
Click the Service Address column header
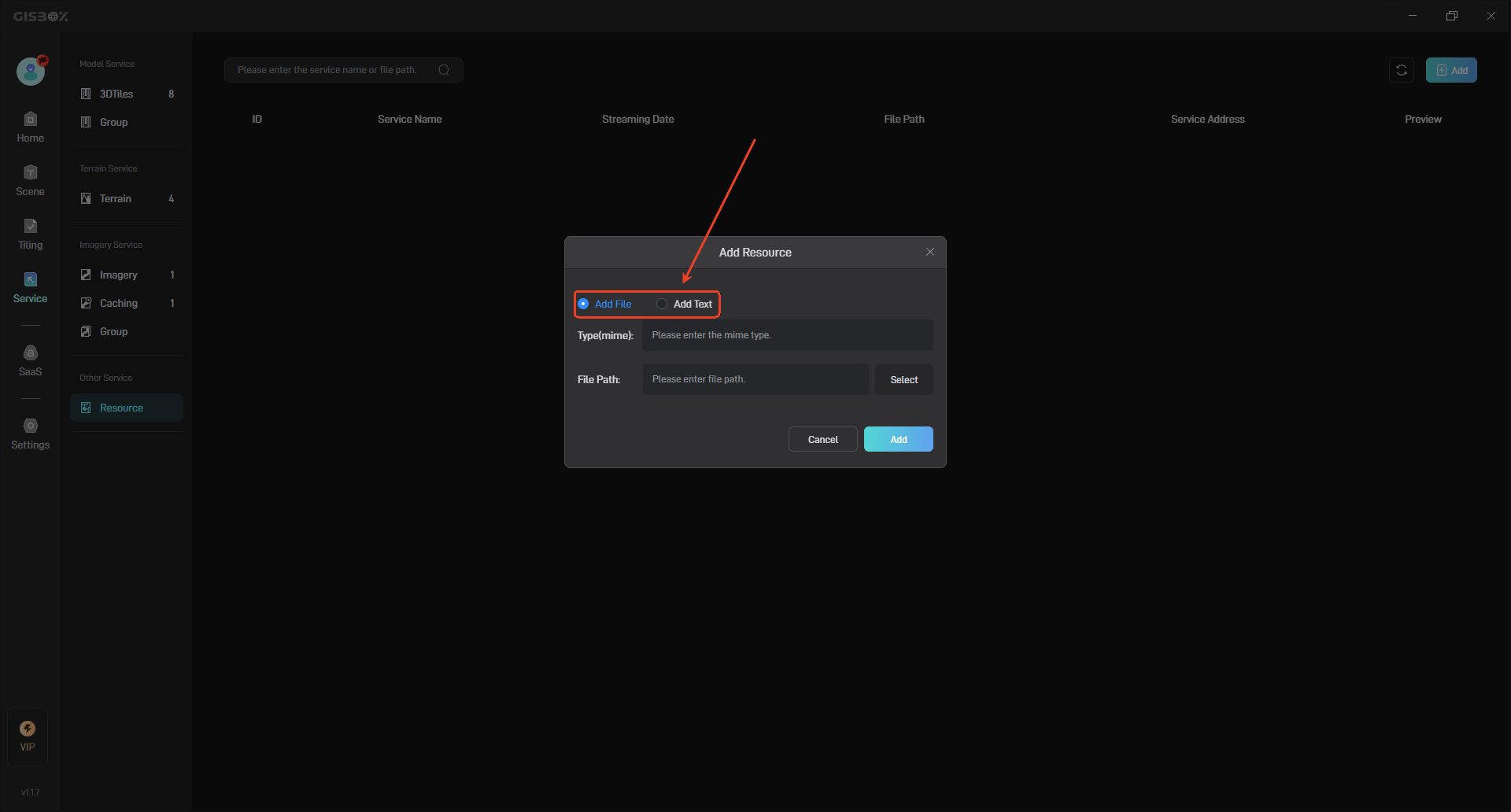[1207, 119]
